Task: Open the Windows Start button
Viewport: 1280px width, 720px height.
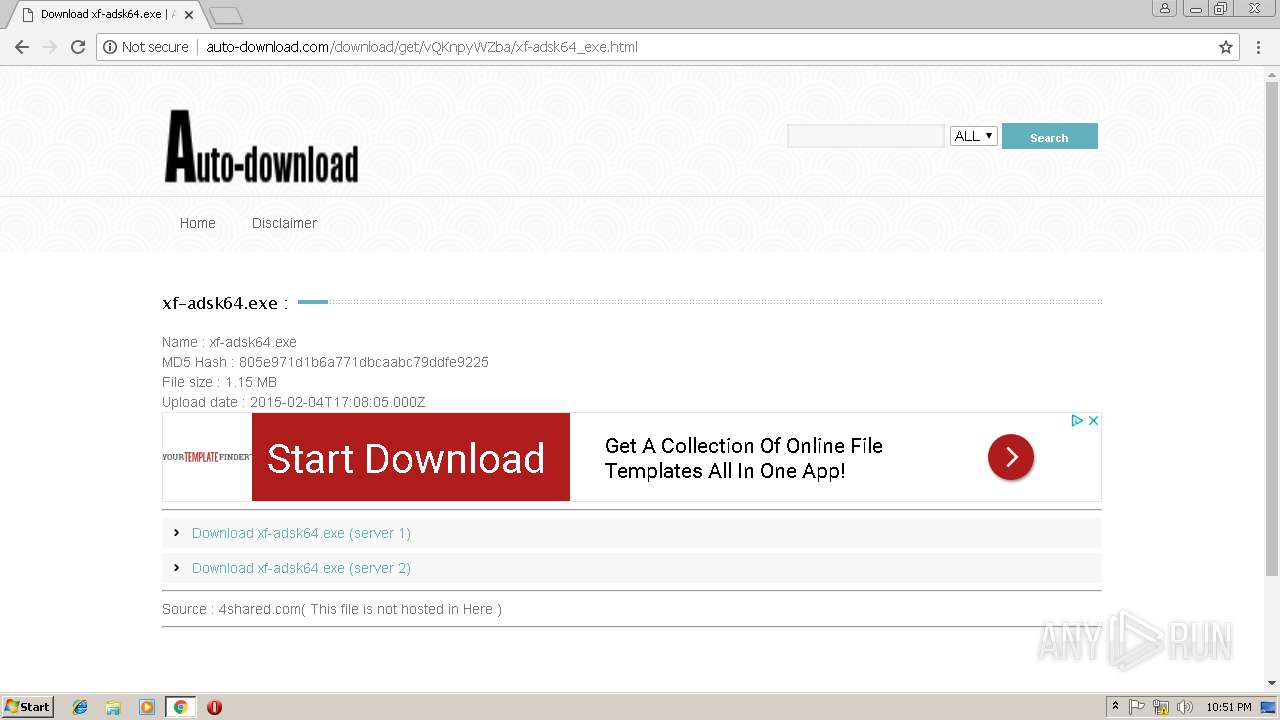Action: click(x=28, y=707)
